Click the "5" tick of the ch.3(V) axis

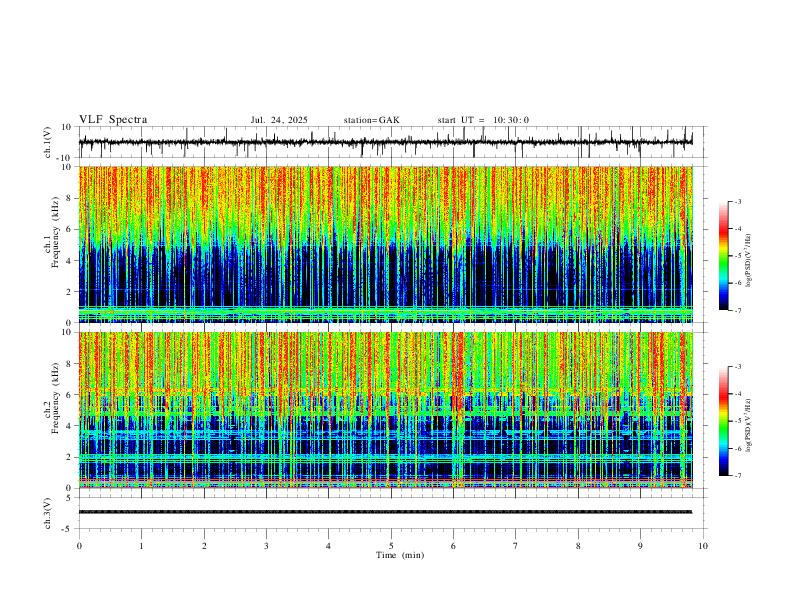point(70,498)
